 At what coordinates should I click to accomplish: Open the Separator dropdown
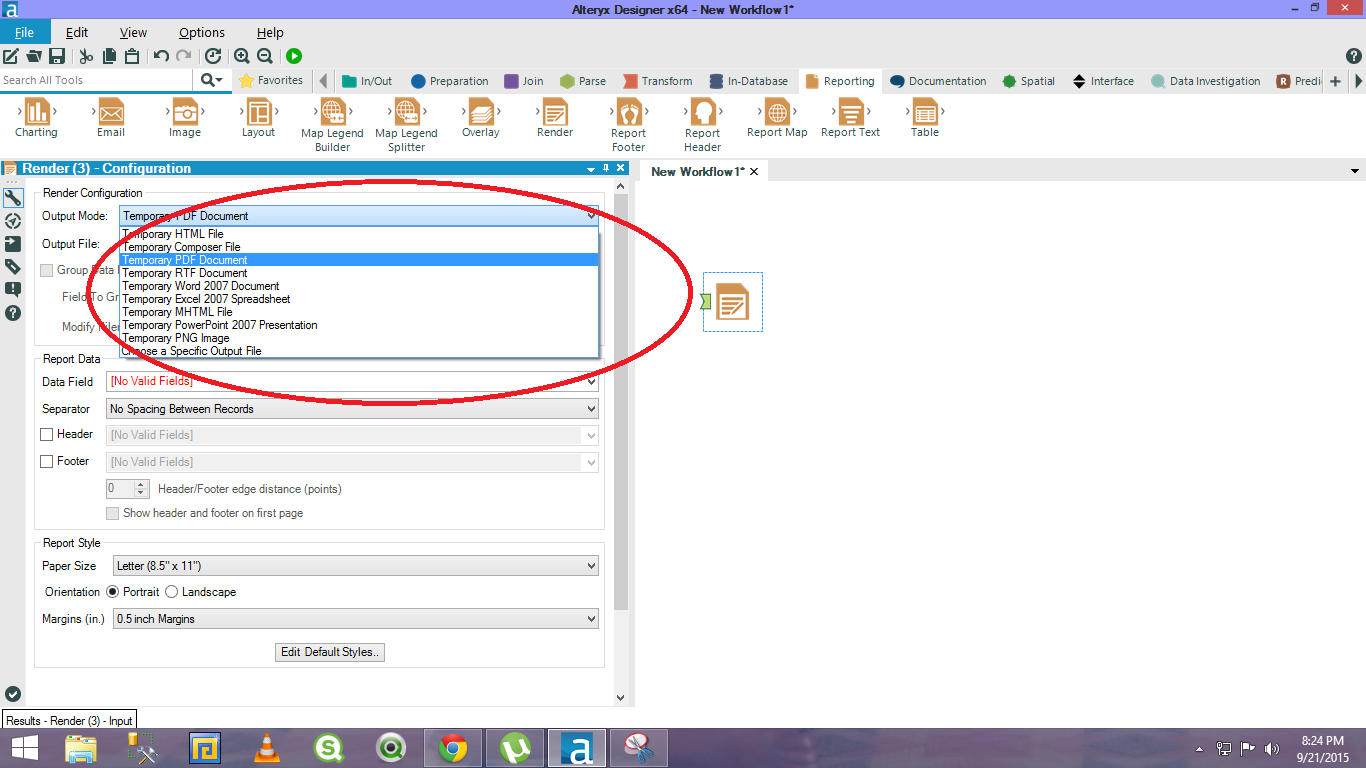tap(352, 408)
